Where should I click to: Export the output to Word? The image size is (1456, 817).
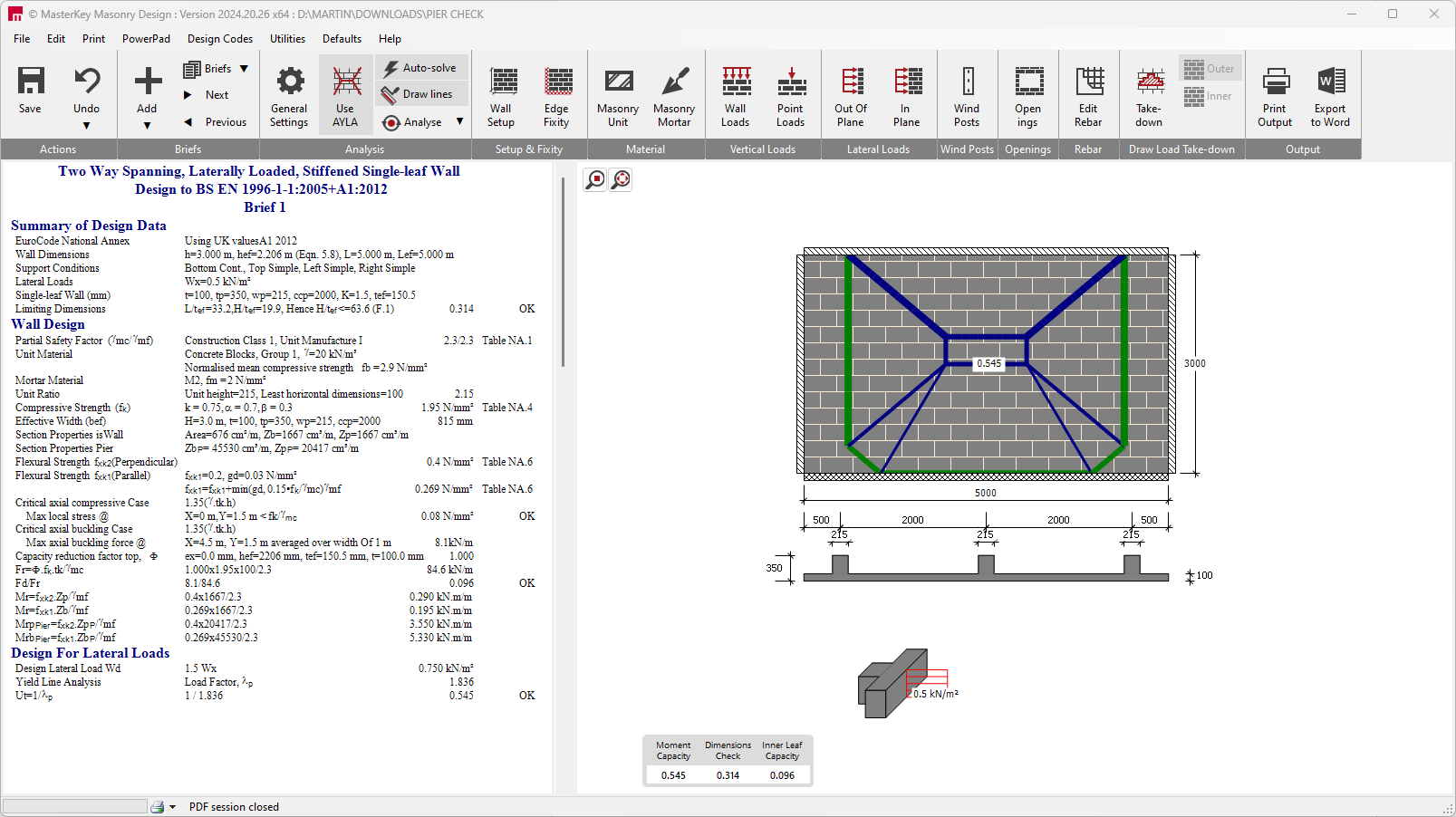[1330, 95]
